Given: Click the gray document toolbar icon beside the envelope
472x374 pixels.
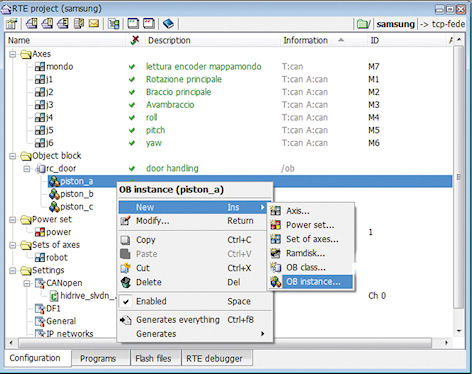Looking at the screenshot, I should (79, 23).
